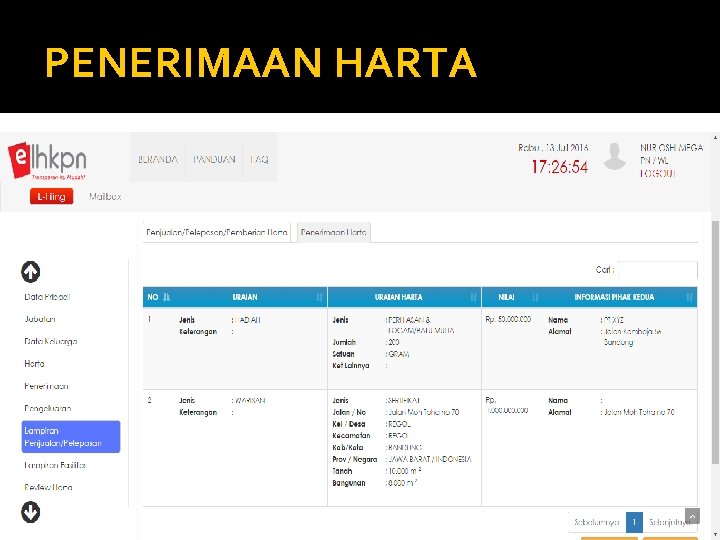Click the user avatar icon

pos(614,157)
